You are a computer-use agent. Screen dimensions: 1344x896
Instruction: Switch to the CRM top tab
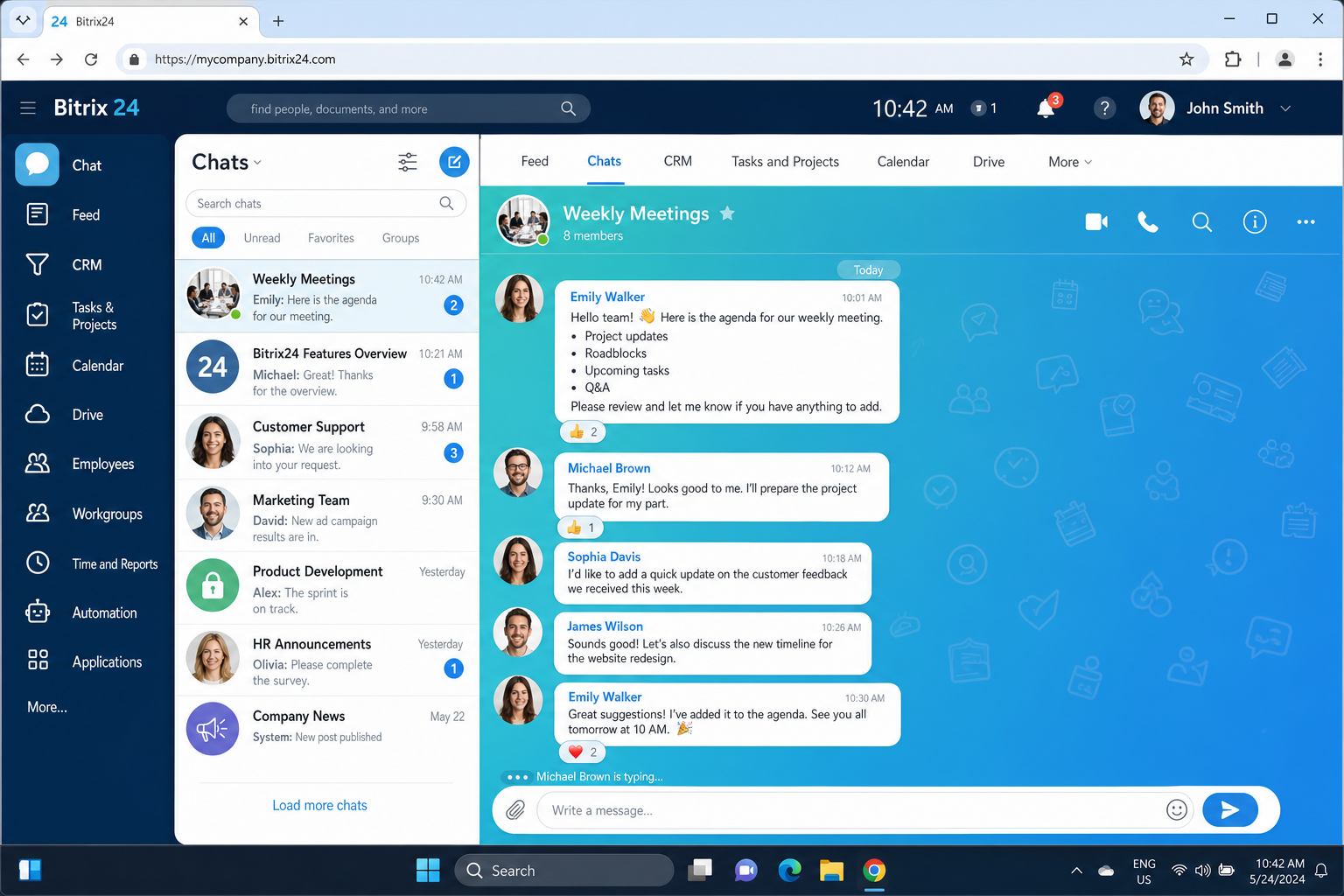[x=678, y=161]
